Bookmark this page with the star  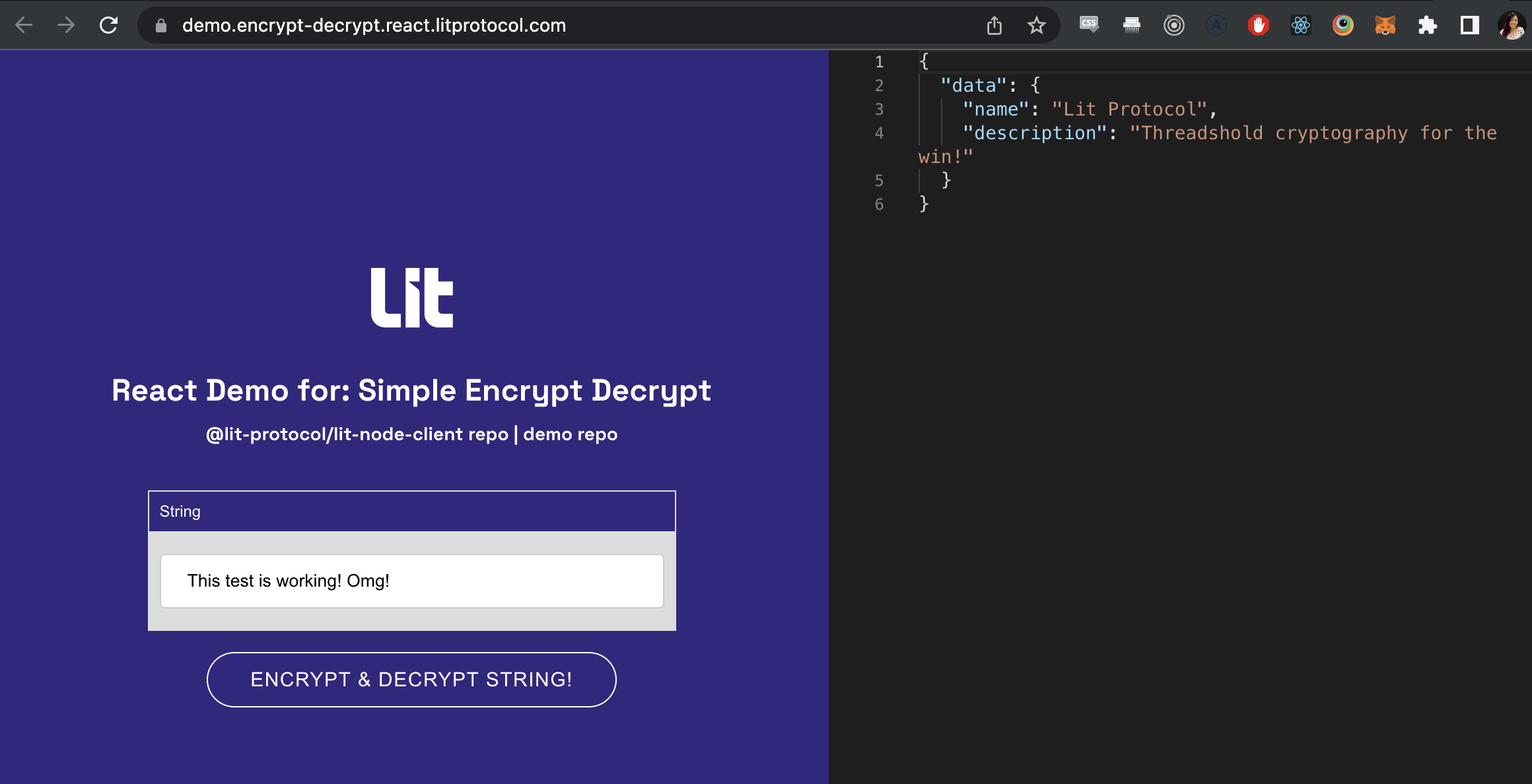(x=1036, y=25)
